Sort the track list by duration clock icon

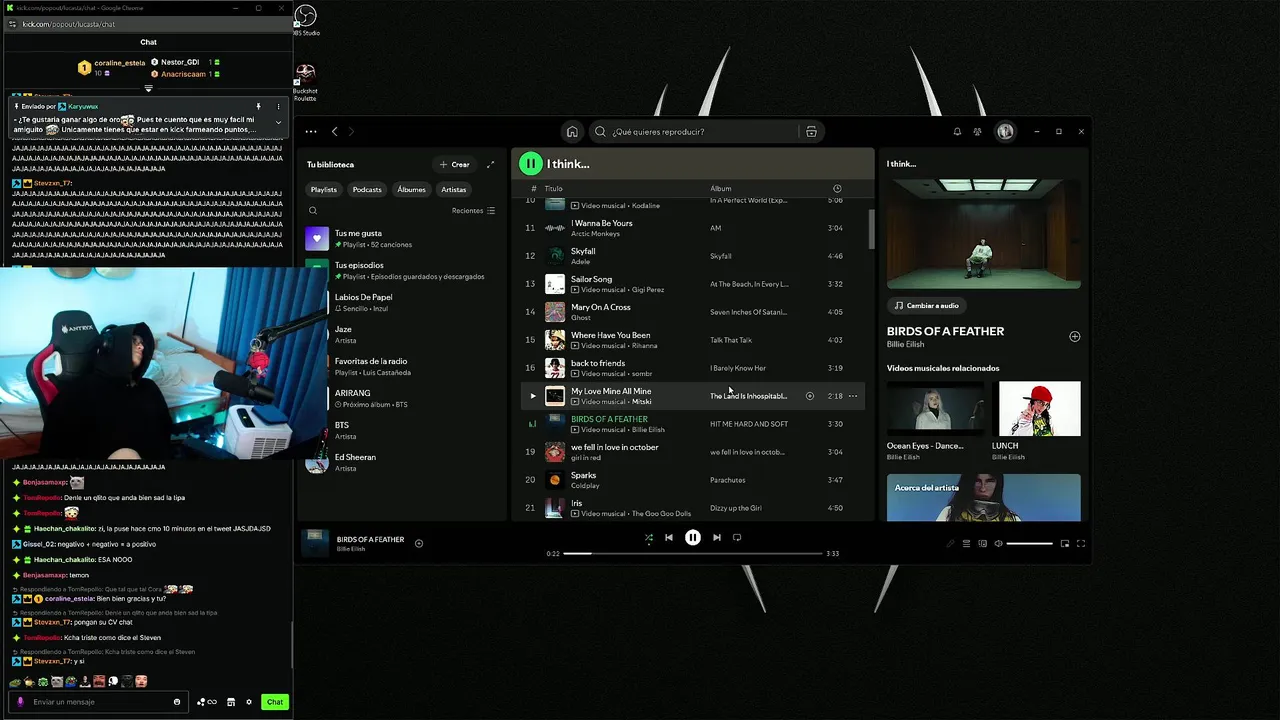(837, 188)
